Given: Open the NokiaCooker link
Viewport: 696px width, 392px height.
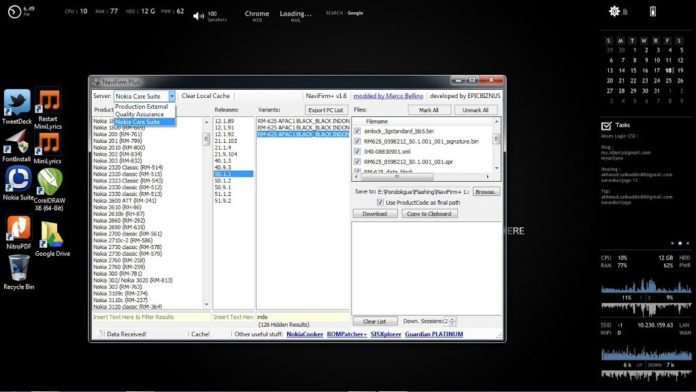Looking at the screenshot, I should [x=304, y=334].
